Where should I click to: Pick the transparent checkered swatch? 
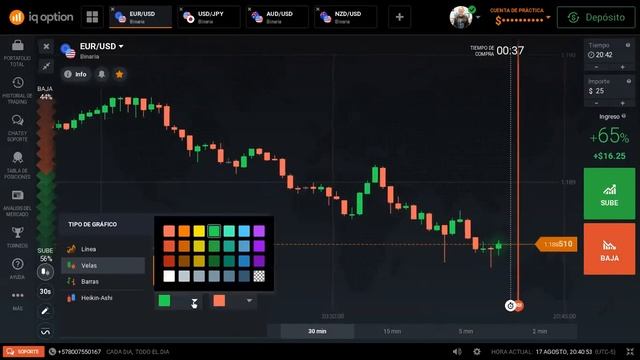click(259, 276)
